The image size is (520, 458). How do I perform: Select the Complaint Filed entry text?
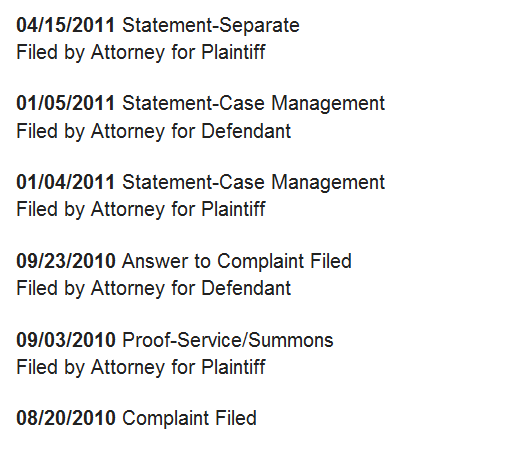[x=189, y=419]
